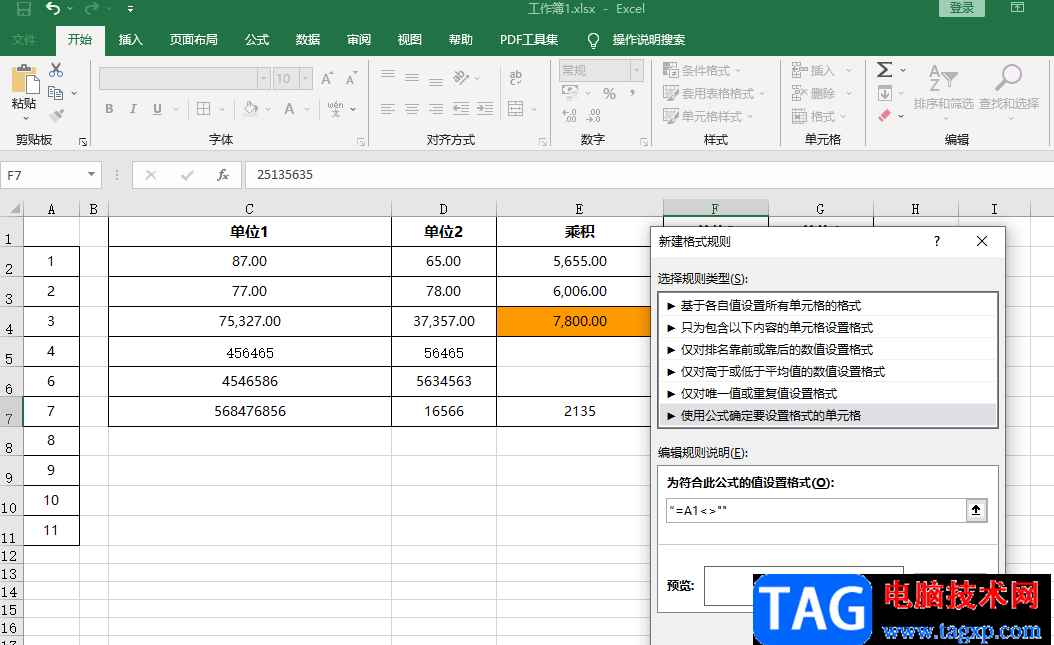1054x645 pixels.
Task: Click the Increase Indent icon
Action: tap(485, 109)
